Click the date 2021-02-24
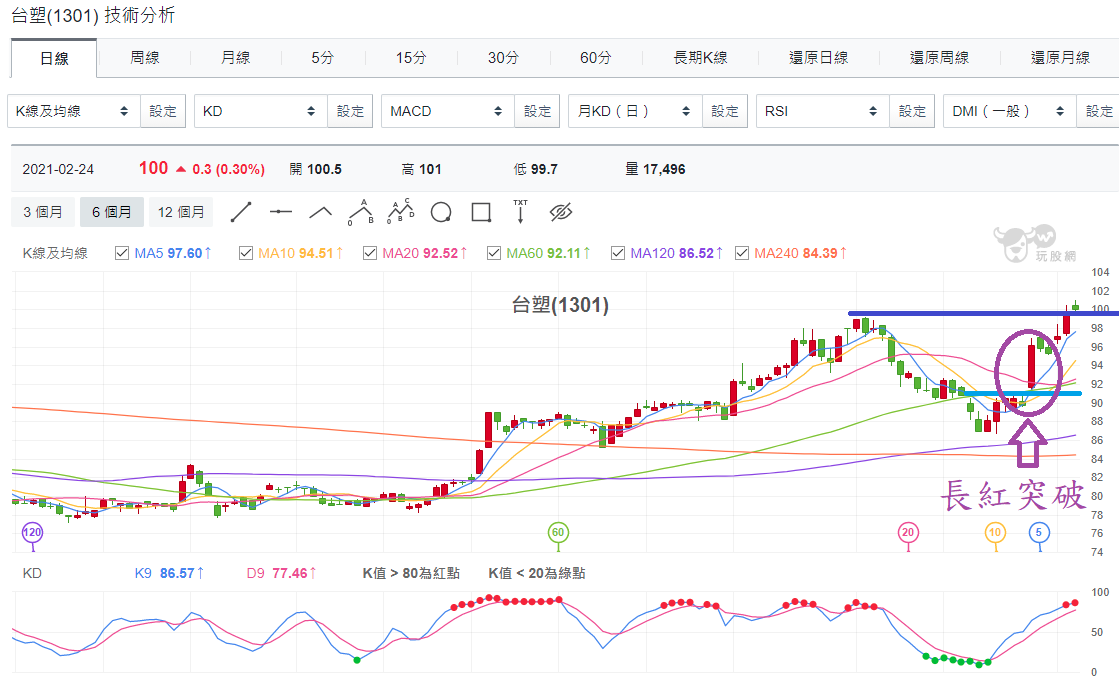Viewport: 1119px width, 682px height. tap(58, 170)
